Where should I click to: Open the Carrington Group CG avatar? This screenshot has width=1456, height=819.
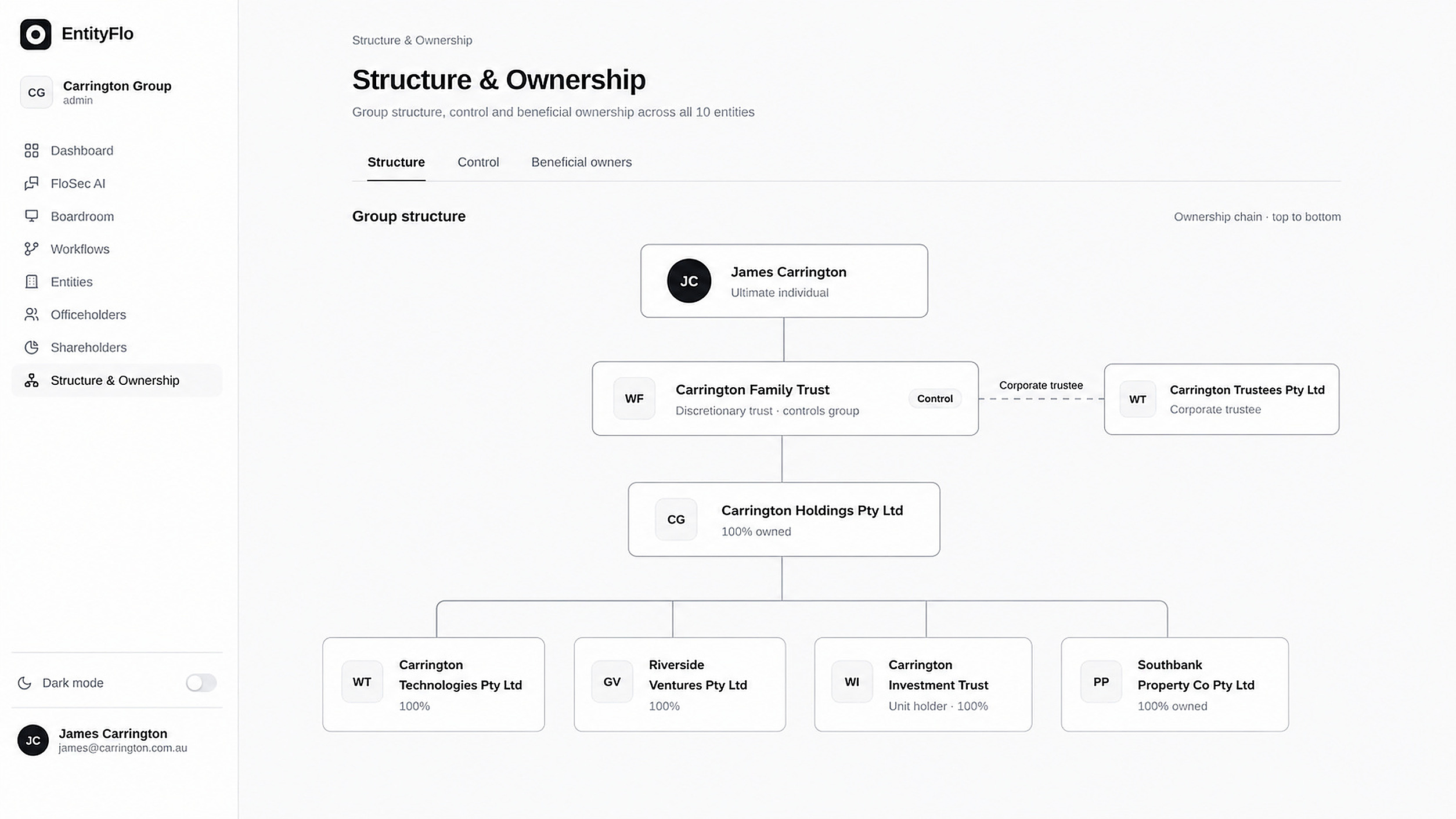point(37,92)
